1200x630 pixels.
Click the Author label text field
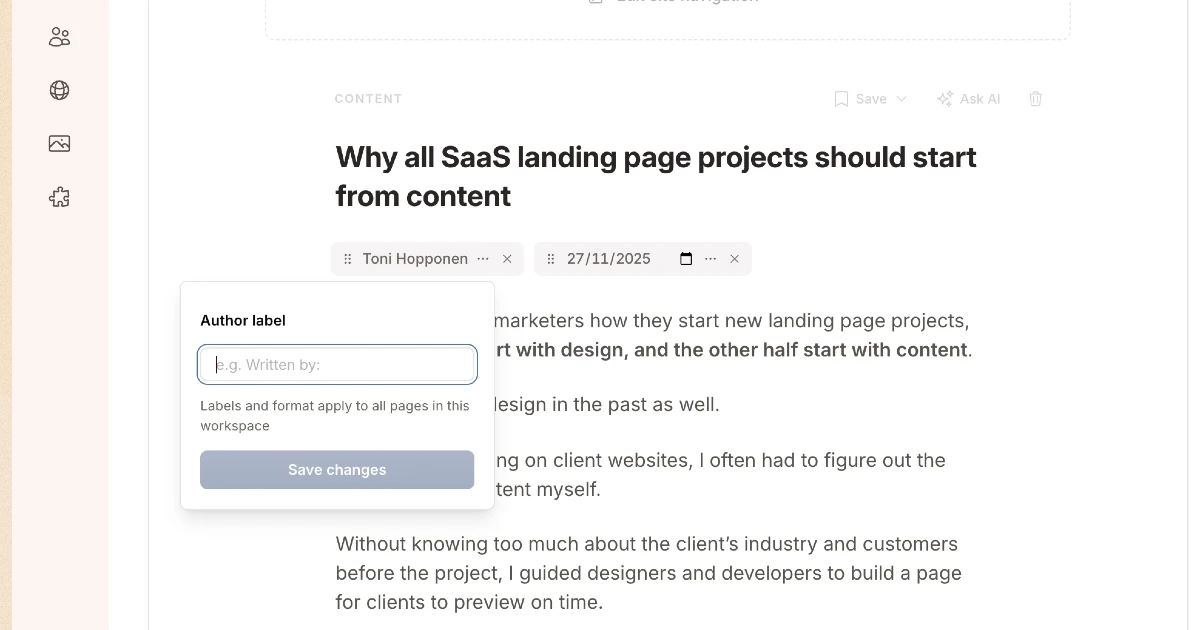tap(337, 365)
